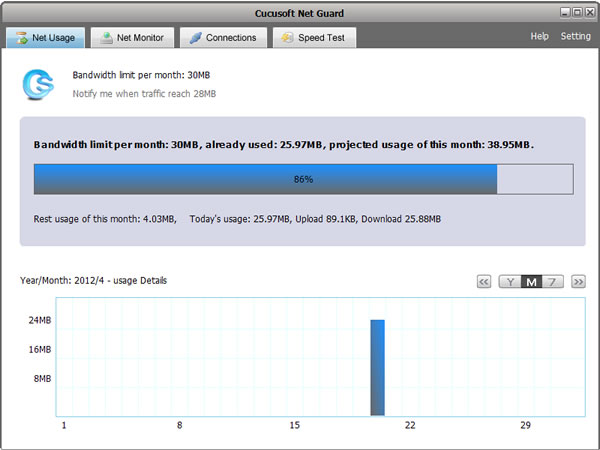Viewport: 600px width, 450px height.
Task: Maximize the Net Guard window
Action: [578, 13]
